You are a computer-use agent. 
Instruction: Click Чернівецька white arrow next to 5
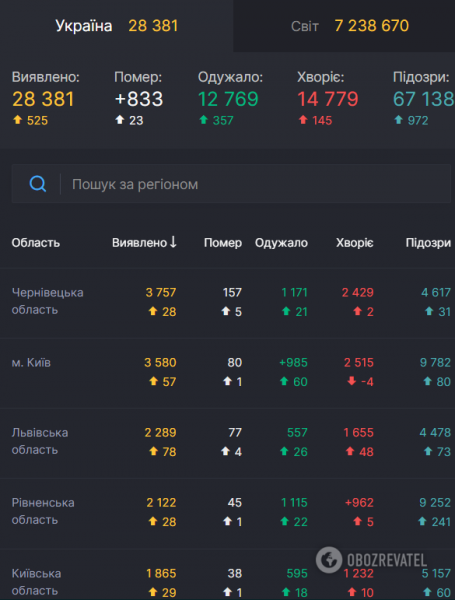pyautogui.click(x=226, y=311)
